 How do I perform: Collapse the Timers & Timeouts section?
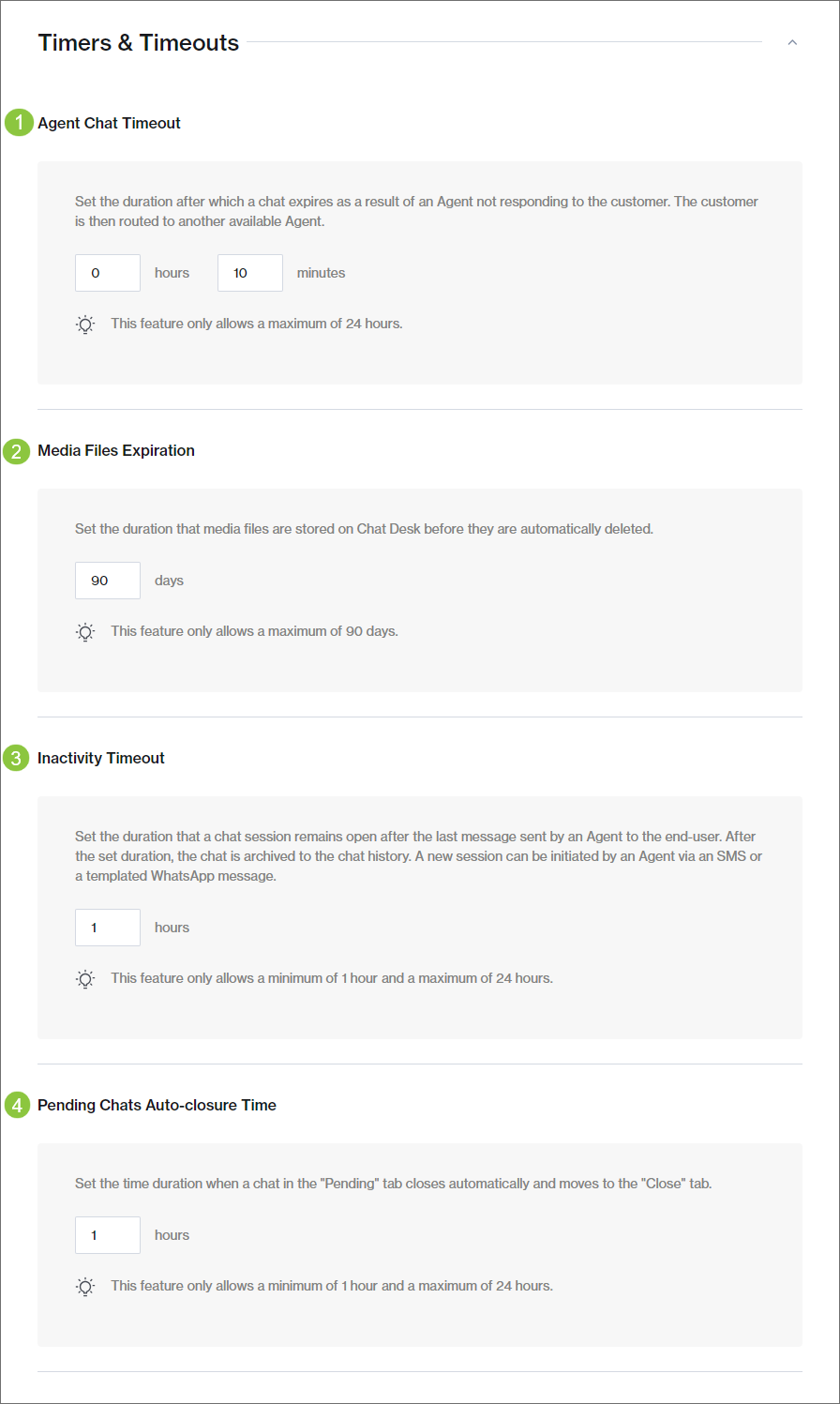click(792, 42)
